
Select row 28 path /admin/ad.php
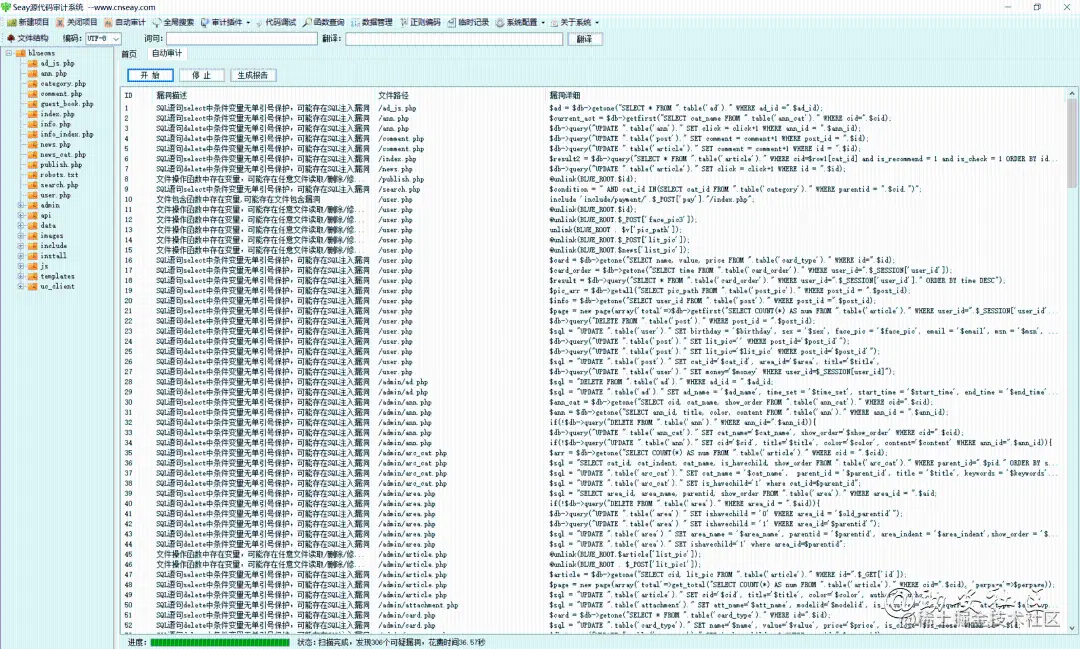403,382
